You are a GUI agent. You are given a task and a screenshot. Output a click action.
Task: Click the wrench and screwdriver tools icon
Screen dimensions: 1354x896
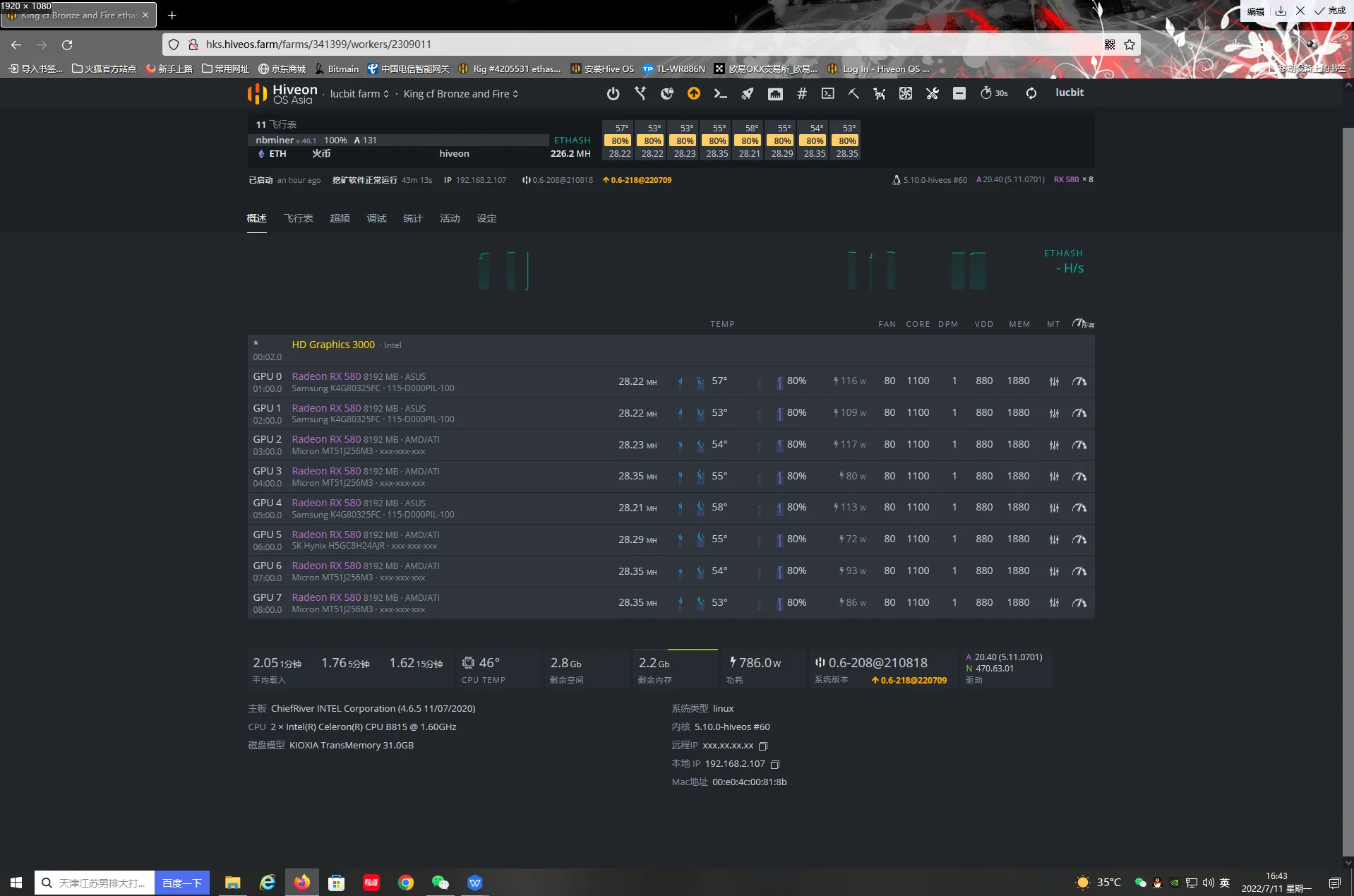click(933, 93)
